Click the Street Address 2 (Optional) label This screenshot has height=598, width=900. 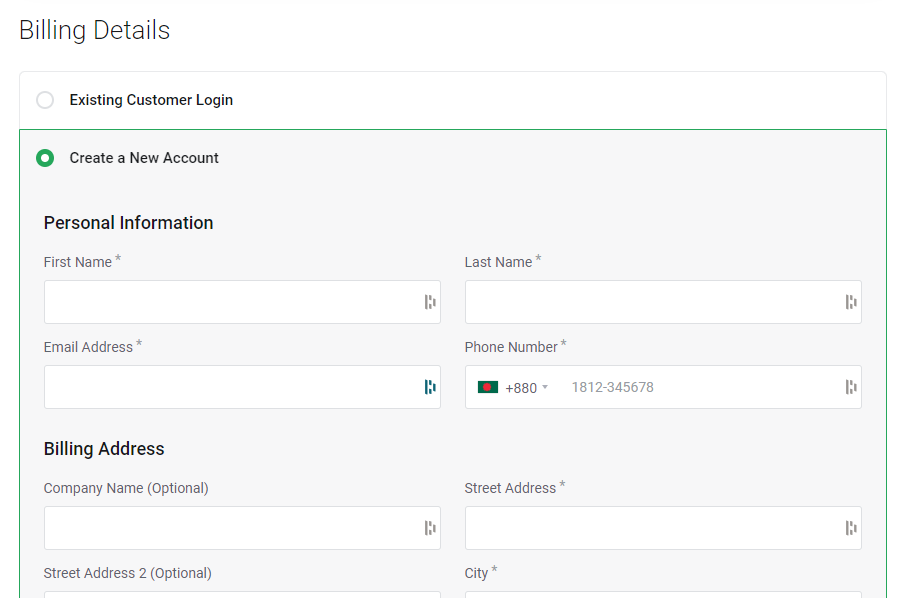[127, 573]
